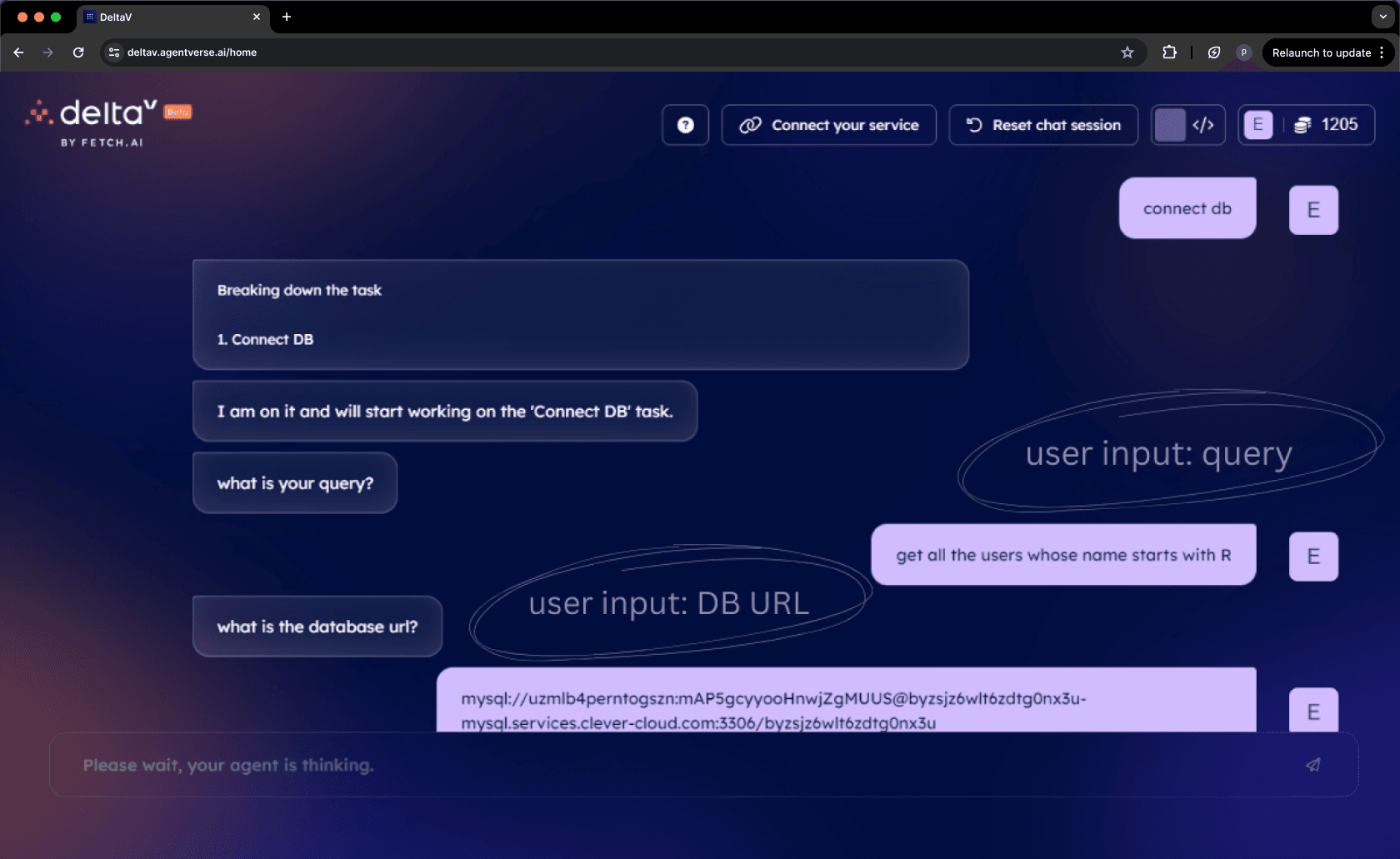Click the address bar URL deltav.agentverse.ai/home
The image size is (1400, 859).
coord(192,52)
